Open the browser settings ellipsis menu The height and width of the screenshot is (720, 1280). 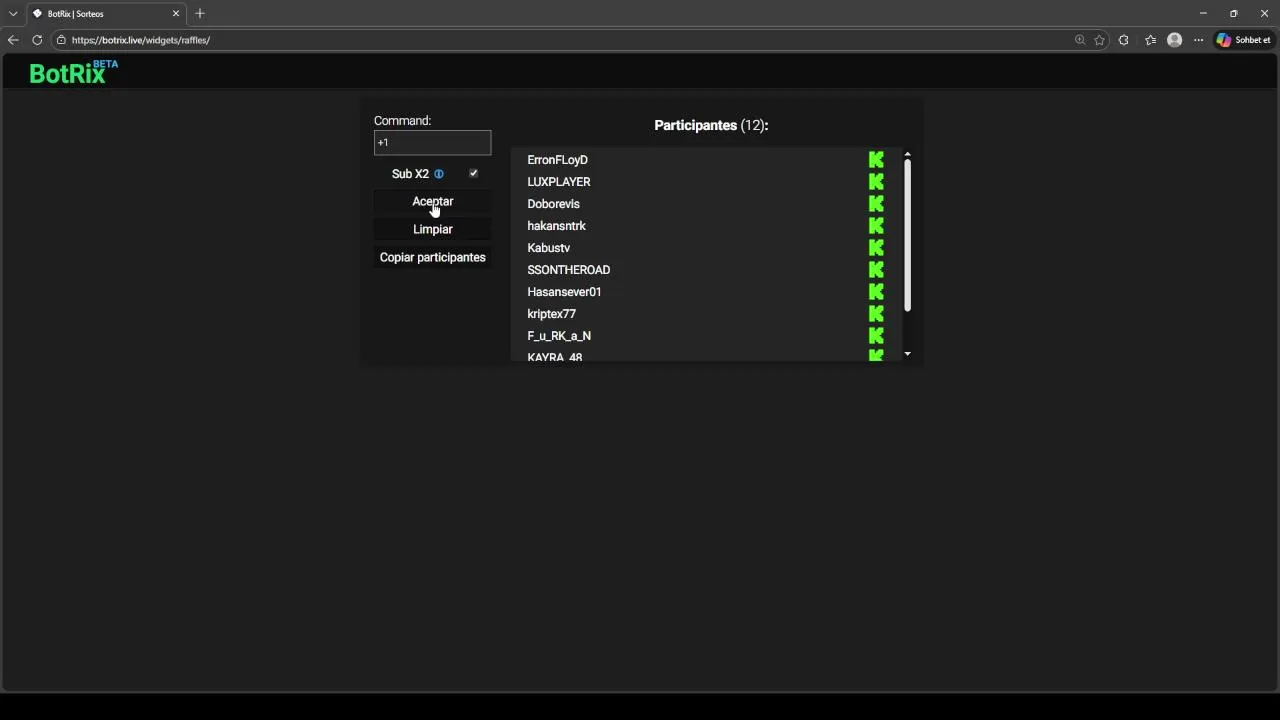click(1199, 40)
